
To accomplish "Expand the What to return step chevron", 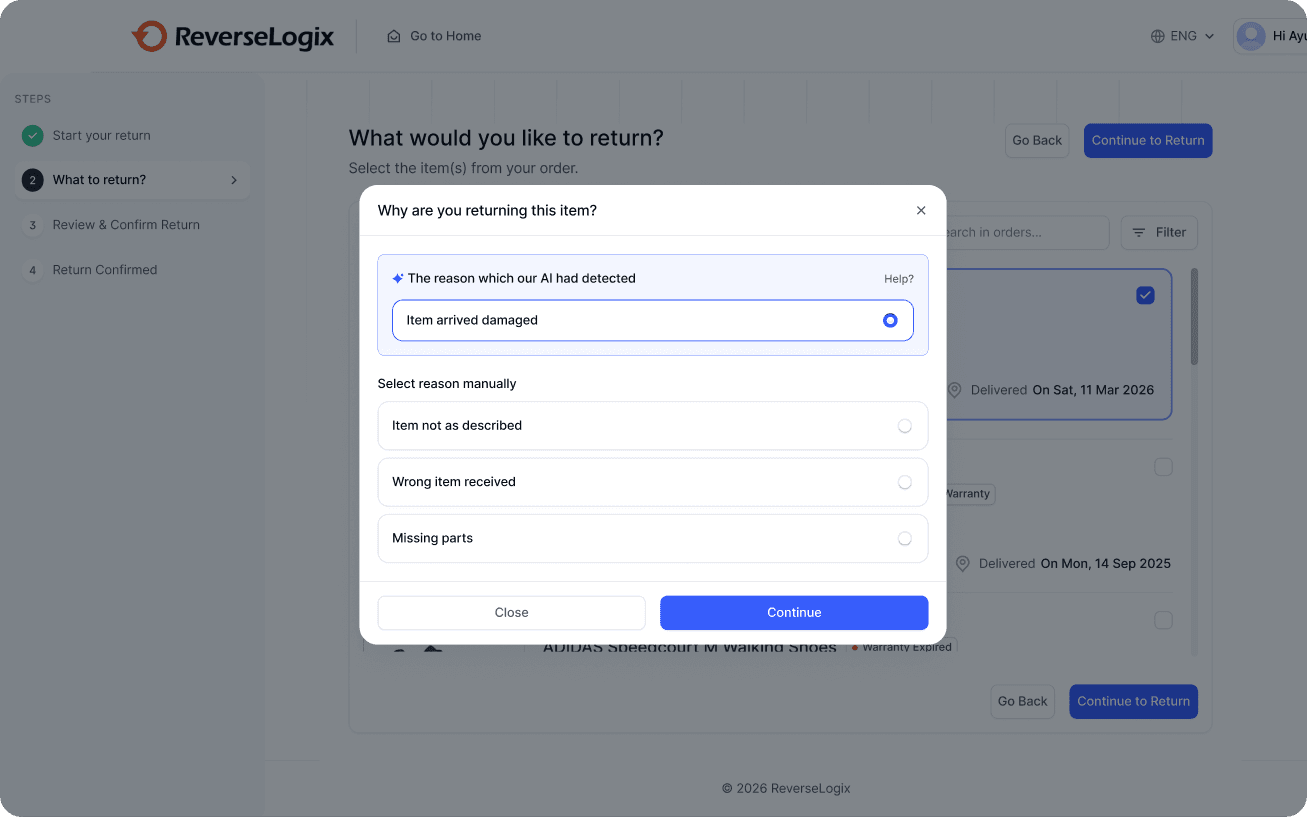I will pos(234,180).
